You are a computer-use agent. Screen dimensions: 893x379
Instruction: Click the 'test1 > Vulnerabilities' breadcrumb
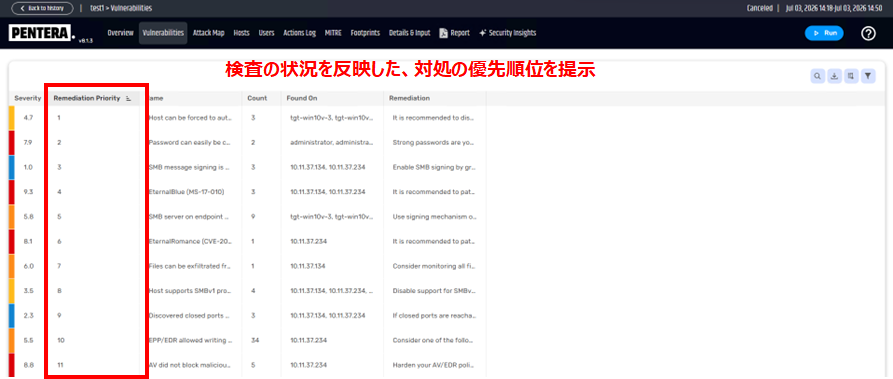(x=121, y=9)
